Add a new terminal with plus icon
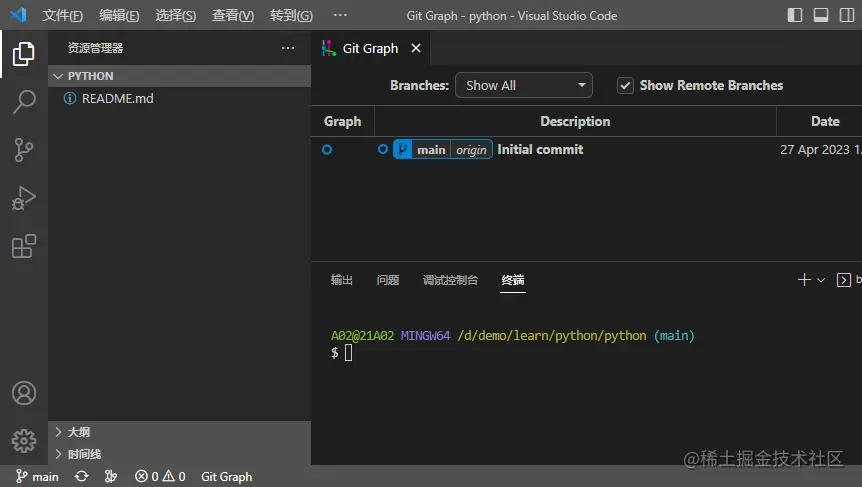 (x=804, y=280)
